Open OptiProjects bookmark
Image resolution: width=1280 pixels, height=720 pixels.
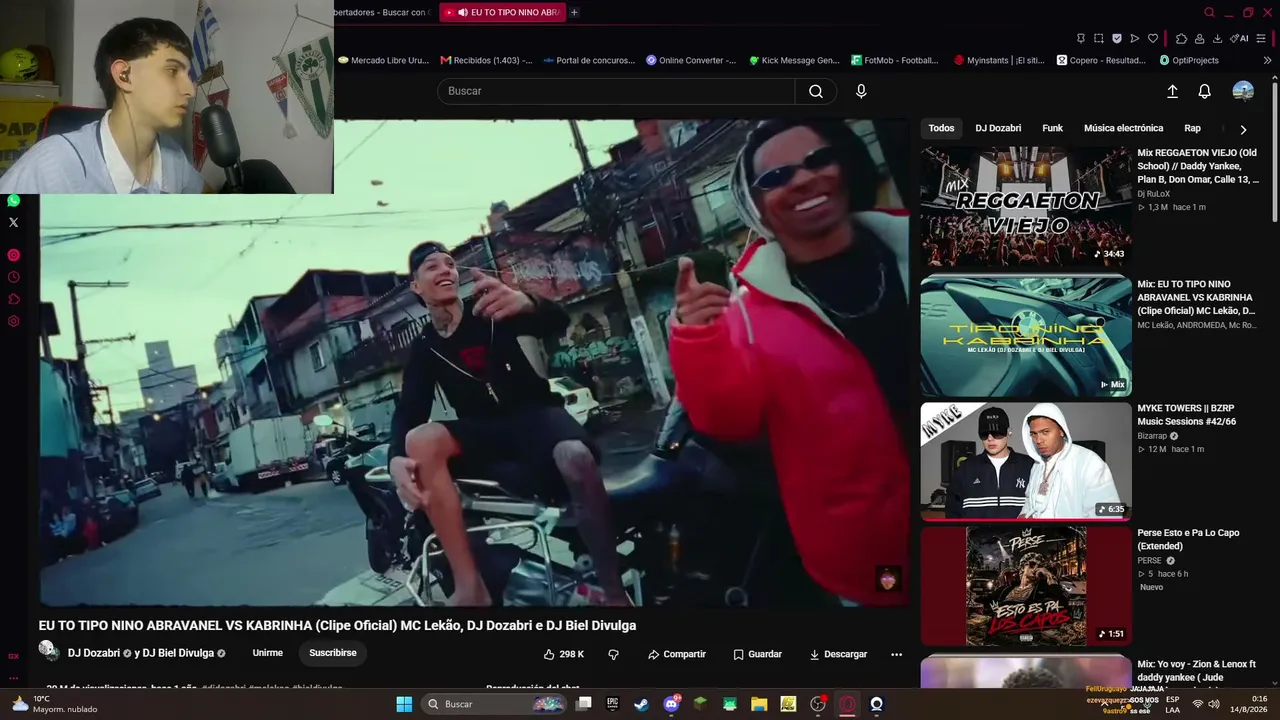(x=1189, y=60)
